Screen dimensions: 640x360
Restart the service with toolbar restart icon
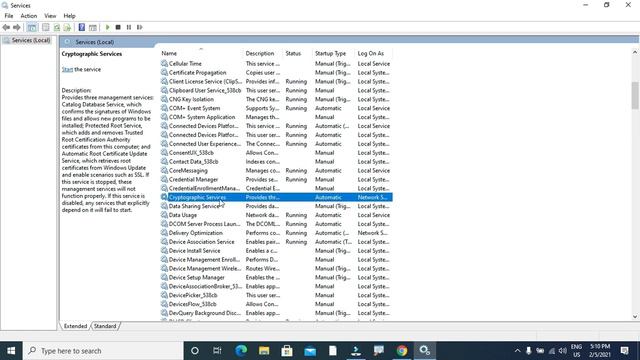click(140, 27)
